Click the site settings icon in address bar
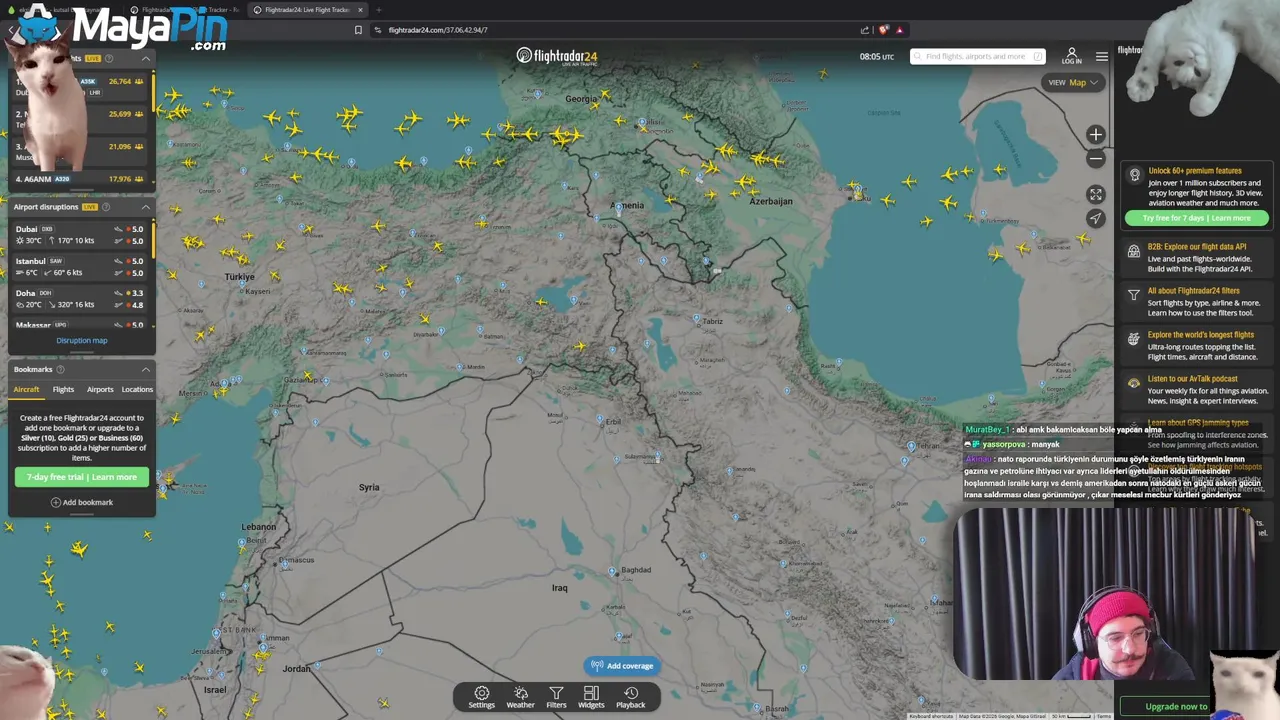This screenshot has height=720, width=1280. (x=377, y=30)
